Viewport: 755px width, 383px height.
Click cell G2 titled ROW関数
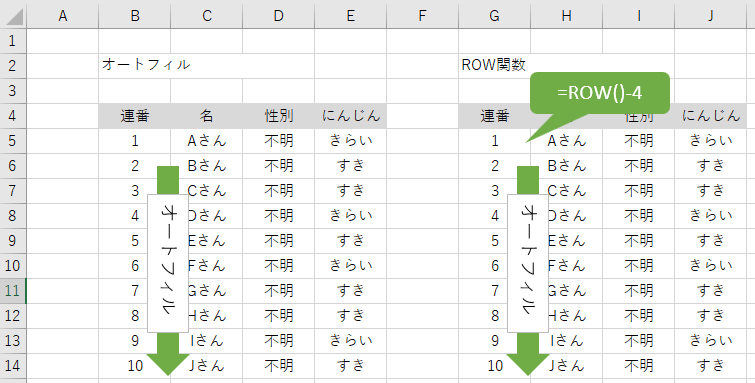(x=494, y=65)
